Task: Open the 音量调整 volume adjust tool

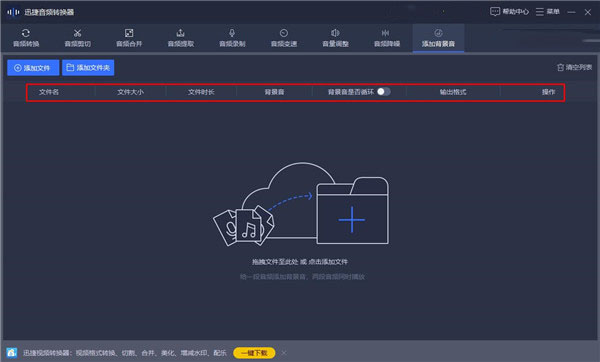Action: click(335, 38)
